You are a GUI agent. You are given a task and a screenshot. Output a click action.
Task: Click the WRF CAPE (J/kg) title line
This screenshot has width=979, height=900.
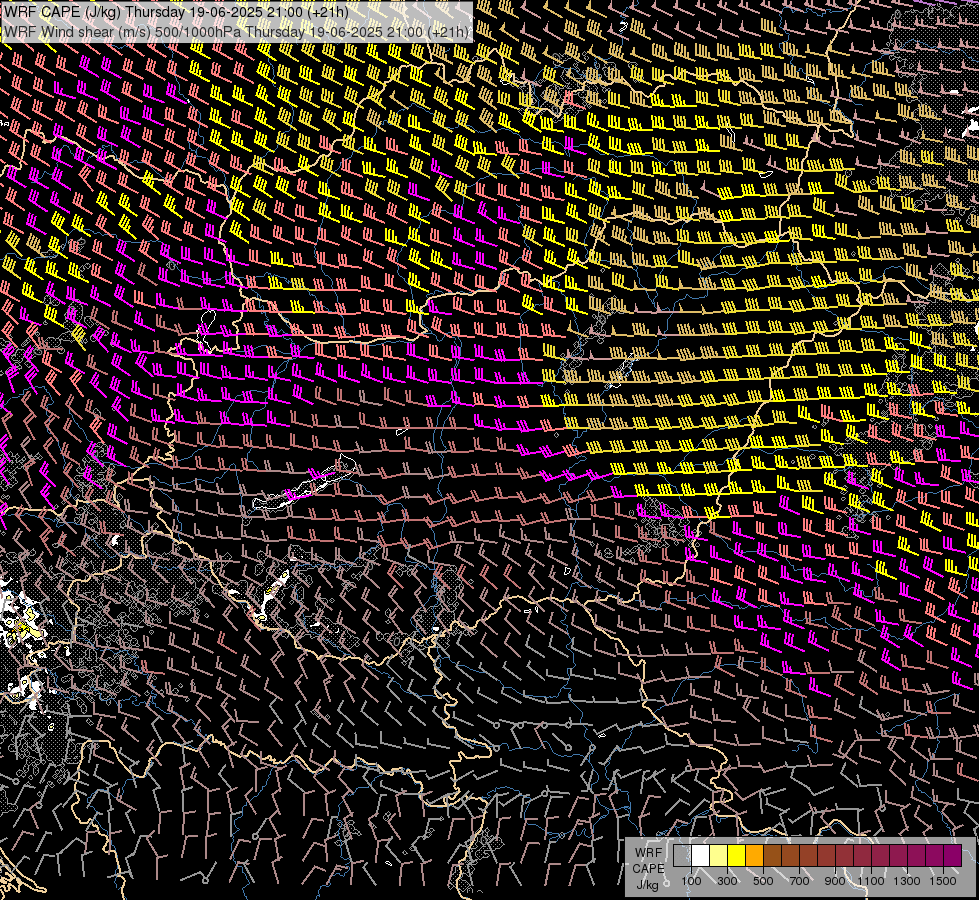click(177, 12)
